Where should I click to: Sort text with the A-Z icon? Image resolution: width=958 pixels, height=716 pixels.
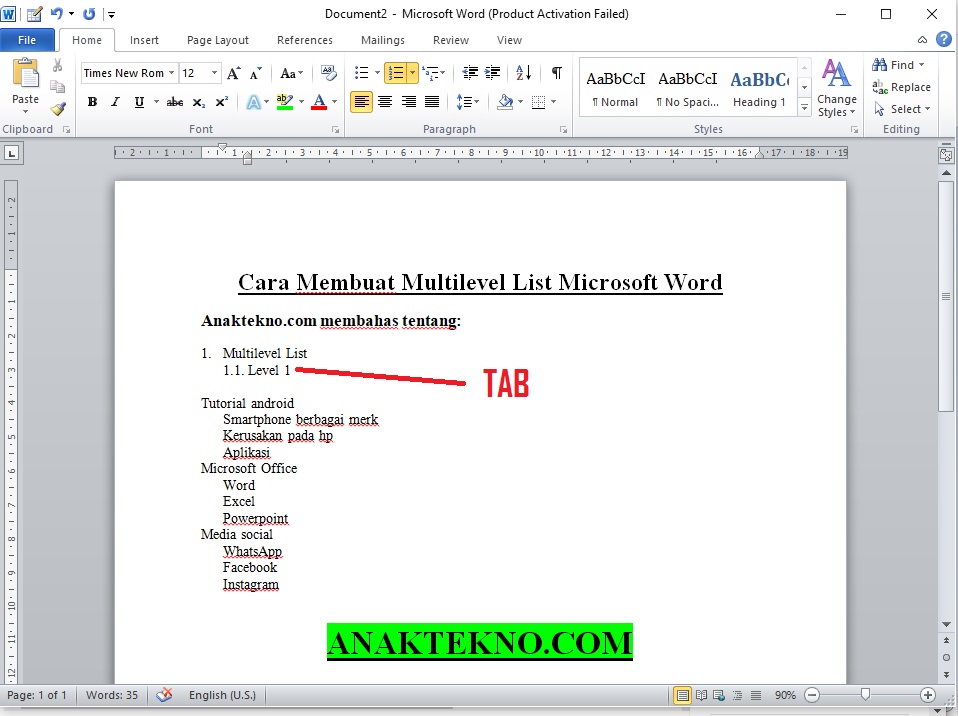[x=524, y=73]
